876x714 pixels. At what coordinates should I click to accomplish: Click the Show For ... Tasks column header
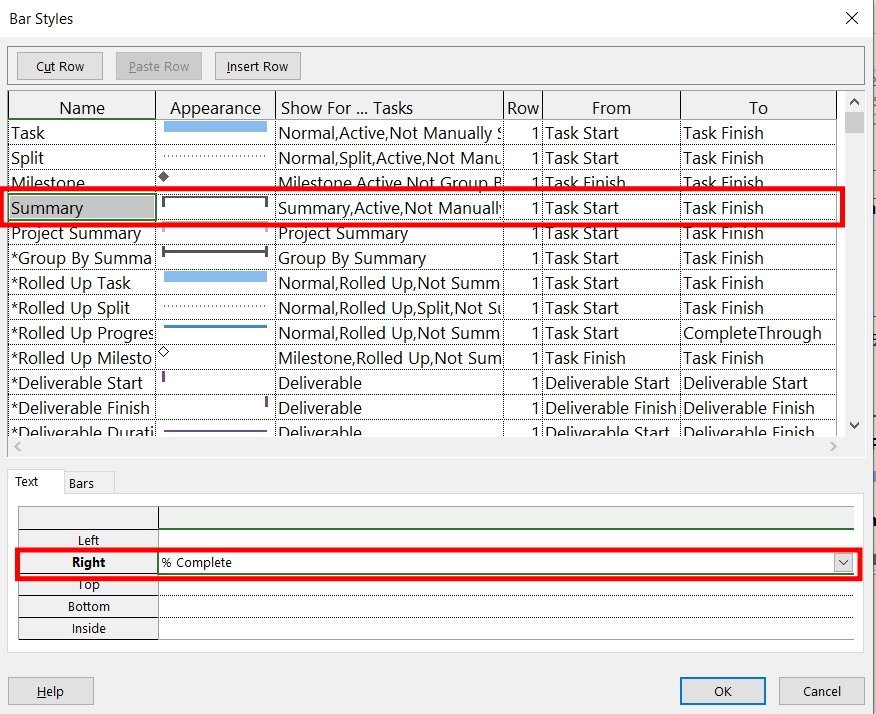[x=389, y=107]
